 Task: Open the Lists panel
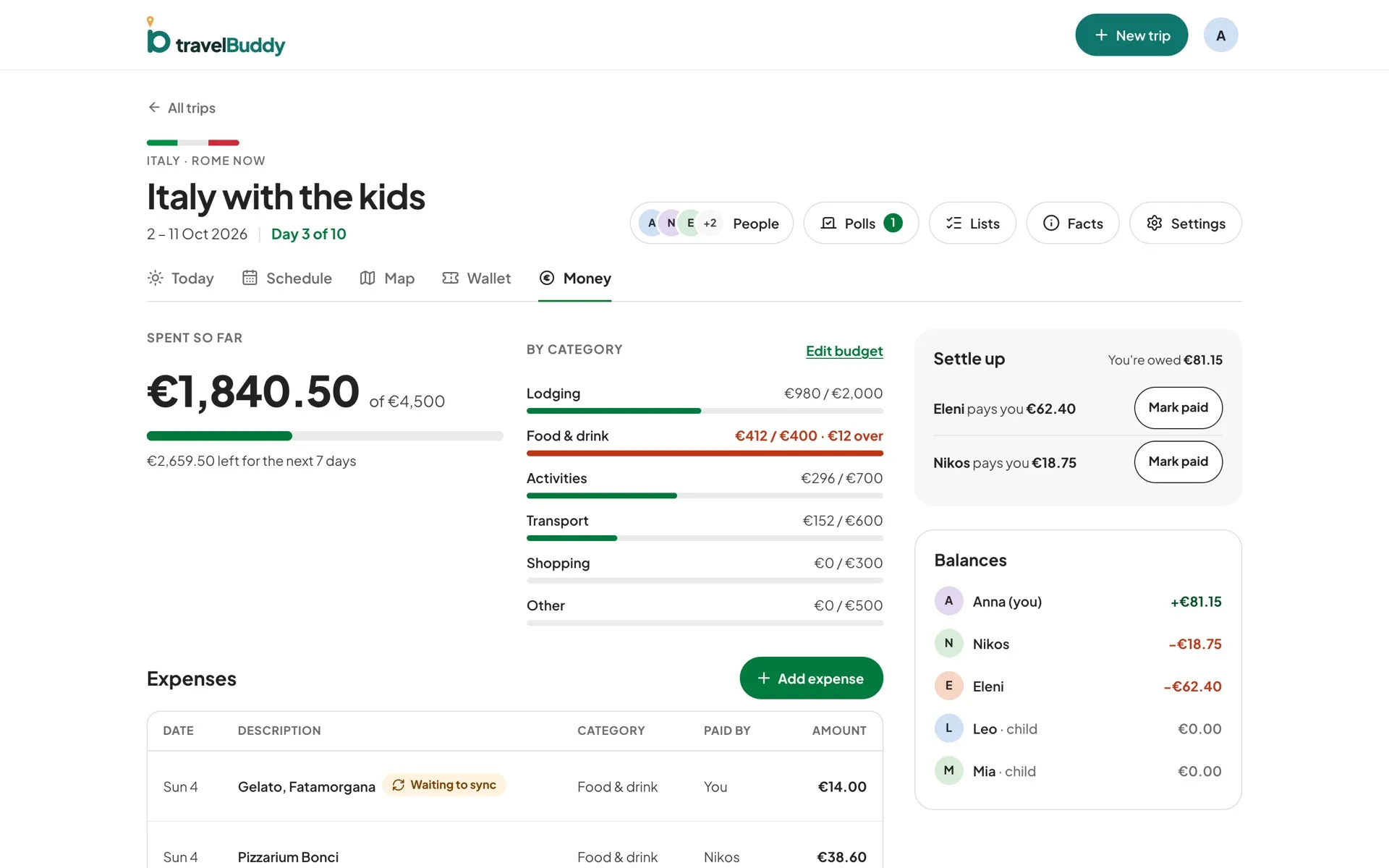coord(972,223)
